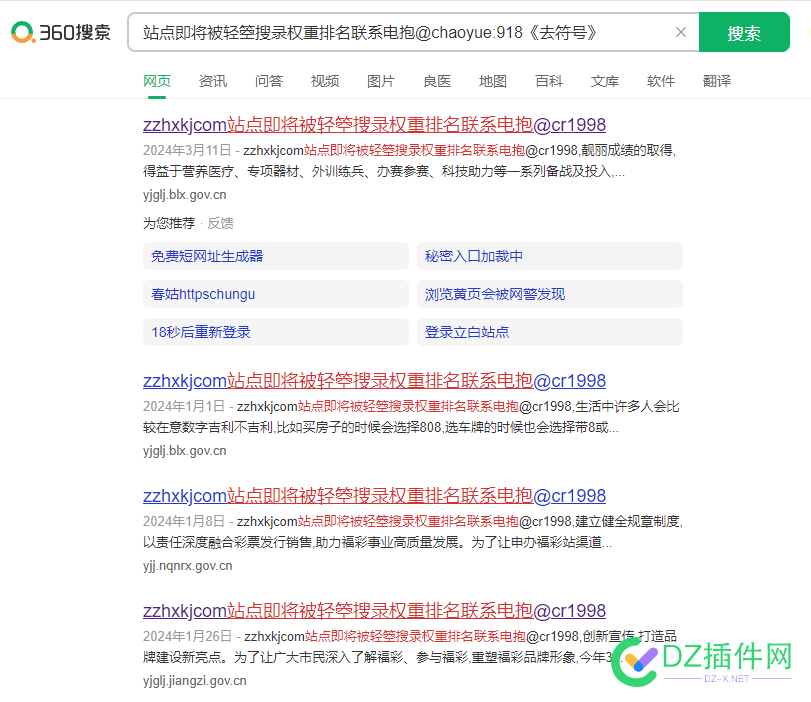Click the 为您推荐 label
Screen dimensions: 811x702
coord(169,223)
